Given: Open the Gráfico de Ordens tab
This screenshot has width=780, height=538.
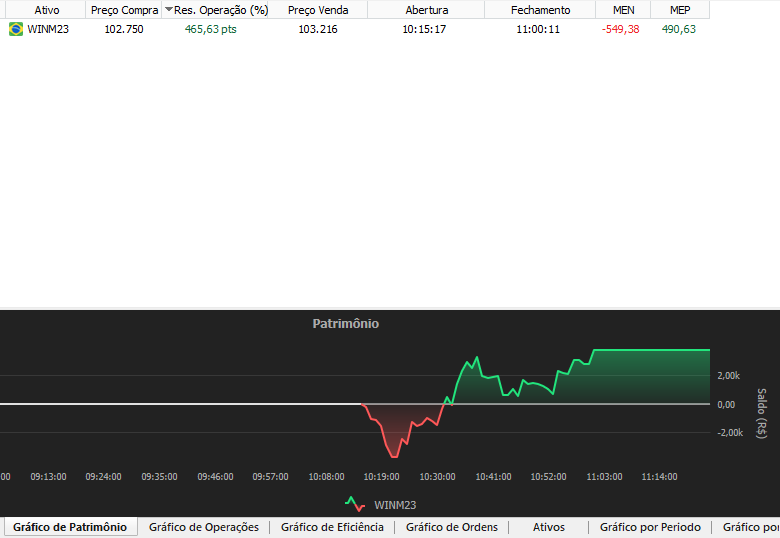Looking at the screenshot, I should [452, 527].
